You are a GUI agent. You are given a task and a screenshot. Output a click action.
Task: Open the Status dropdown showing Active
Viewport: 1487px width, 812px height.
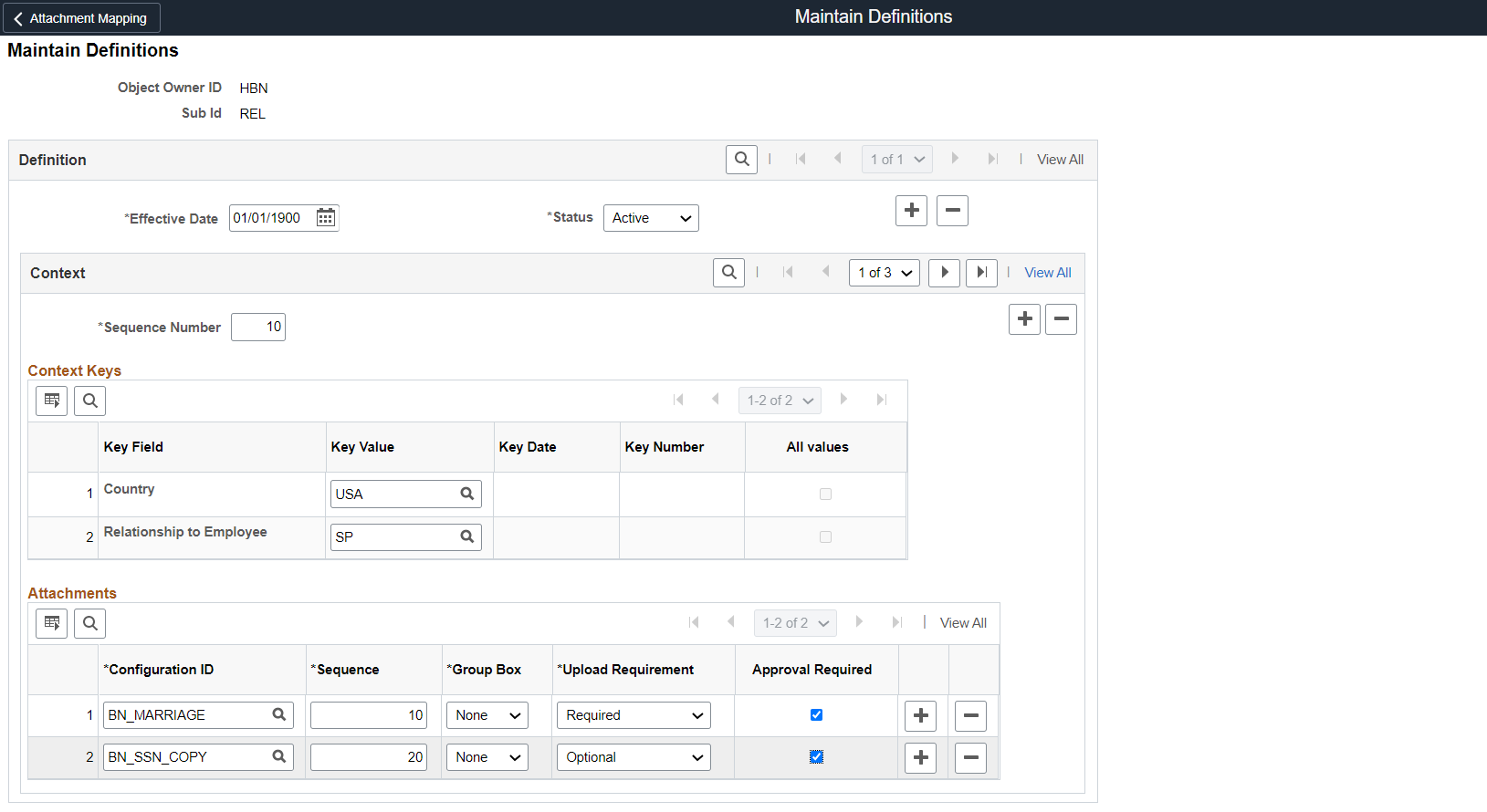pyautogui.click(x=651, y=218)
